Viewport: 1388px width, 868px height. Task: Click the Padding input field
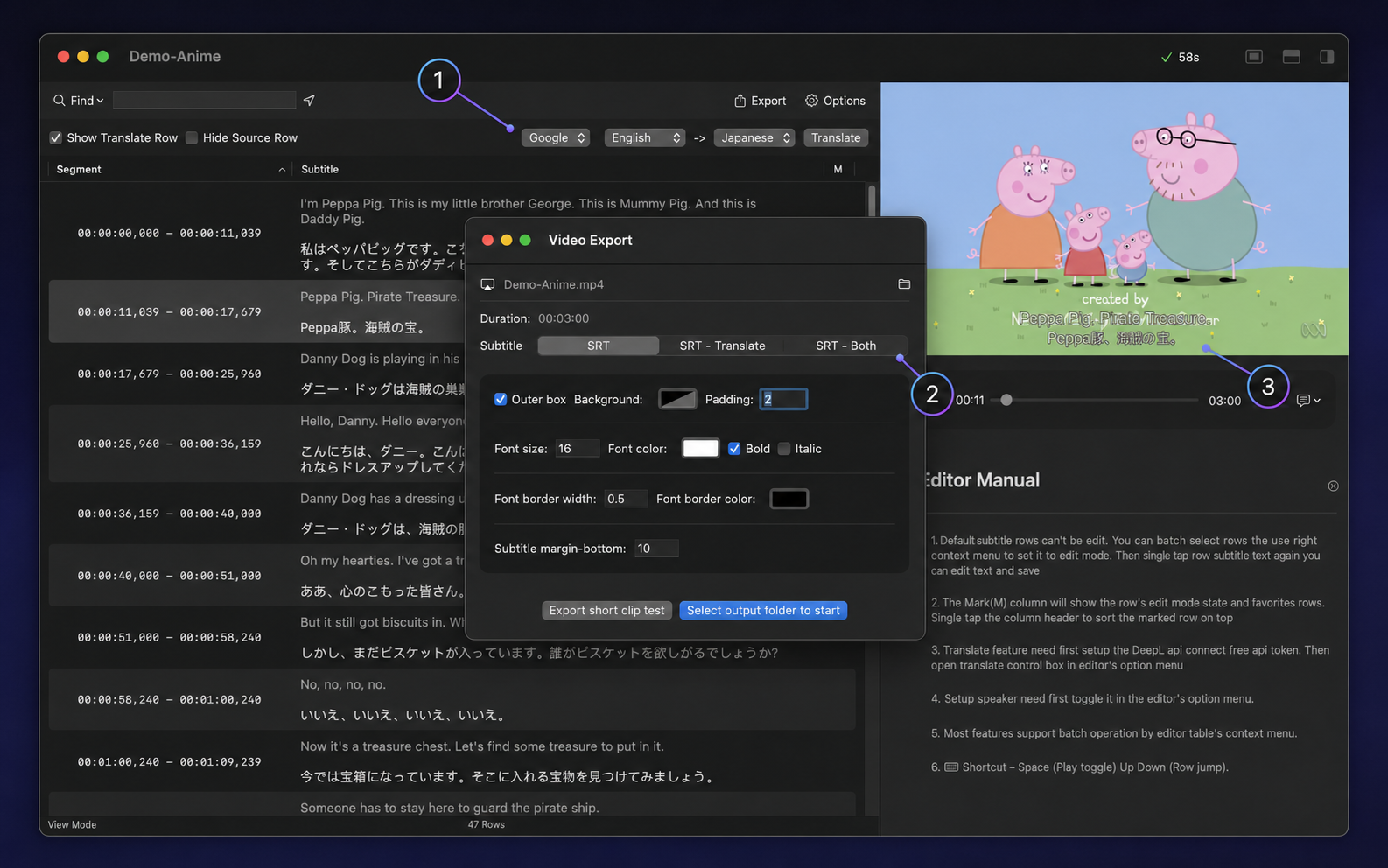783,400
